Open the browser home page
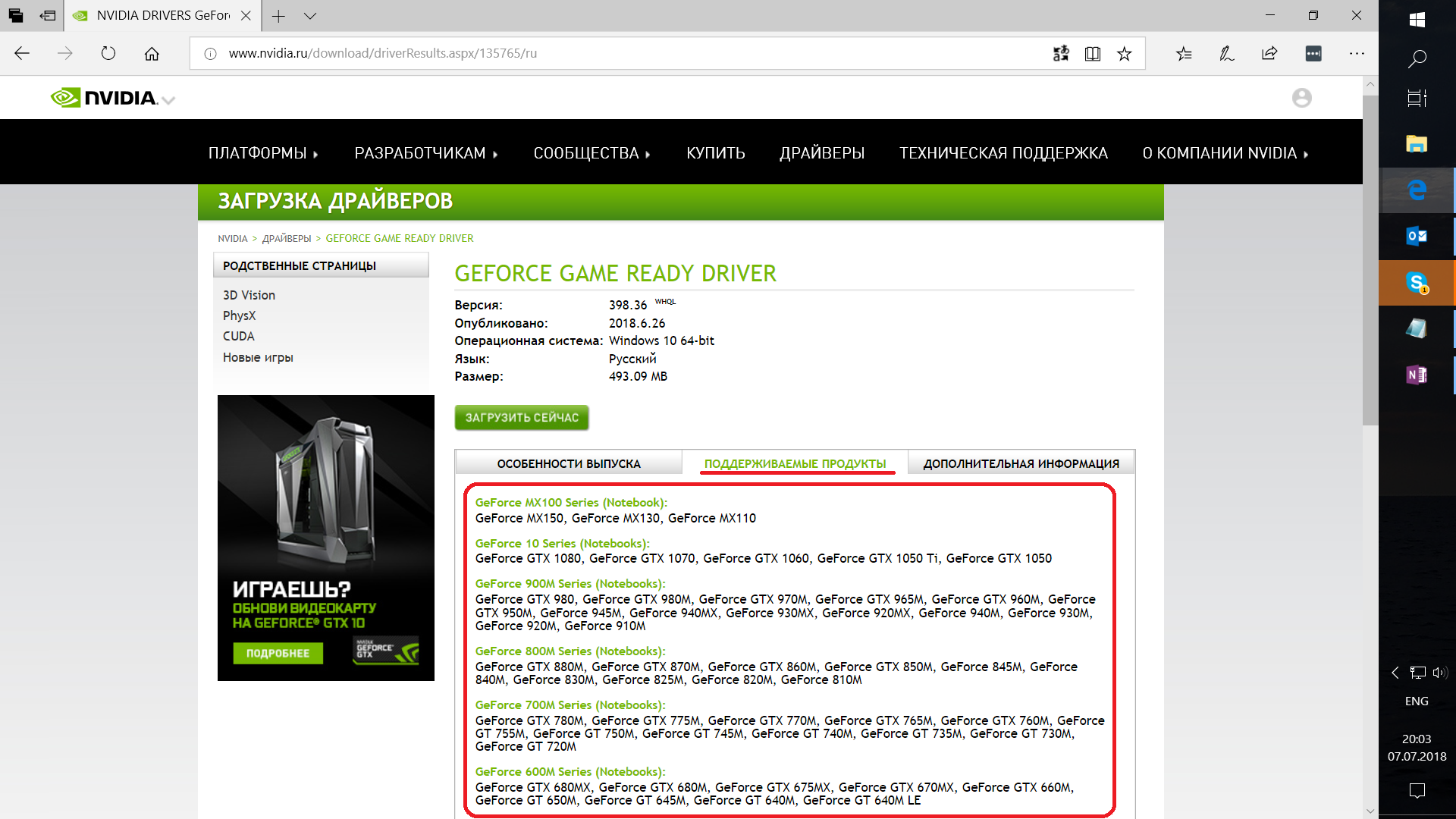The width and height of the screenshot is (1456, 819). pos(152,53)
